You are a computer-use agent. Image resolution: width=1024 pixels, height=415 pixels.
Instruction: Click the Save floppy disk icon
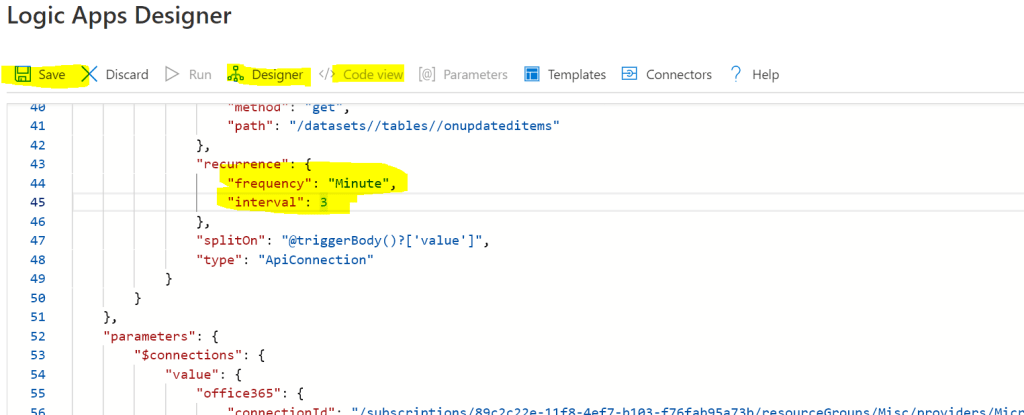[22, 74]
